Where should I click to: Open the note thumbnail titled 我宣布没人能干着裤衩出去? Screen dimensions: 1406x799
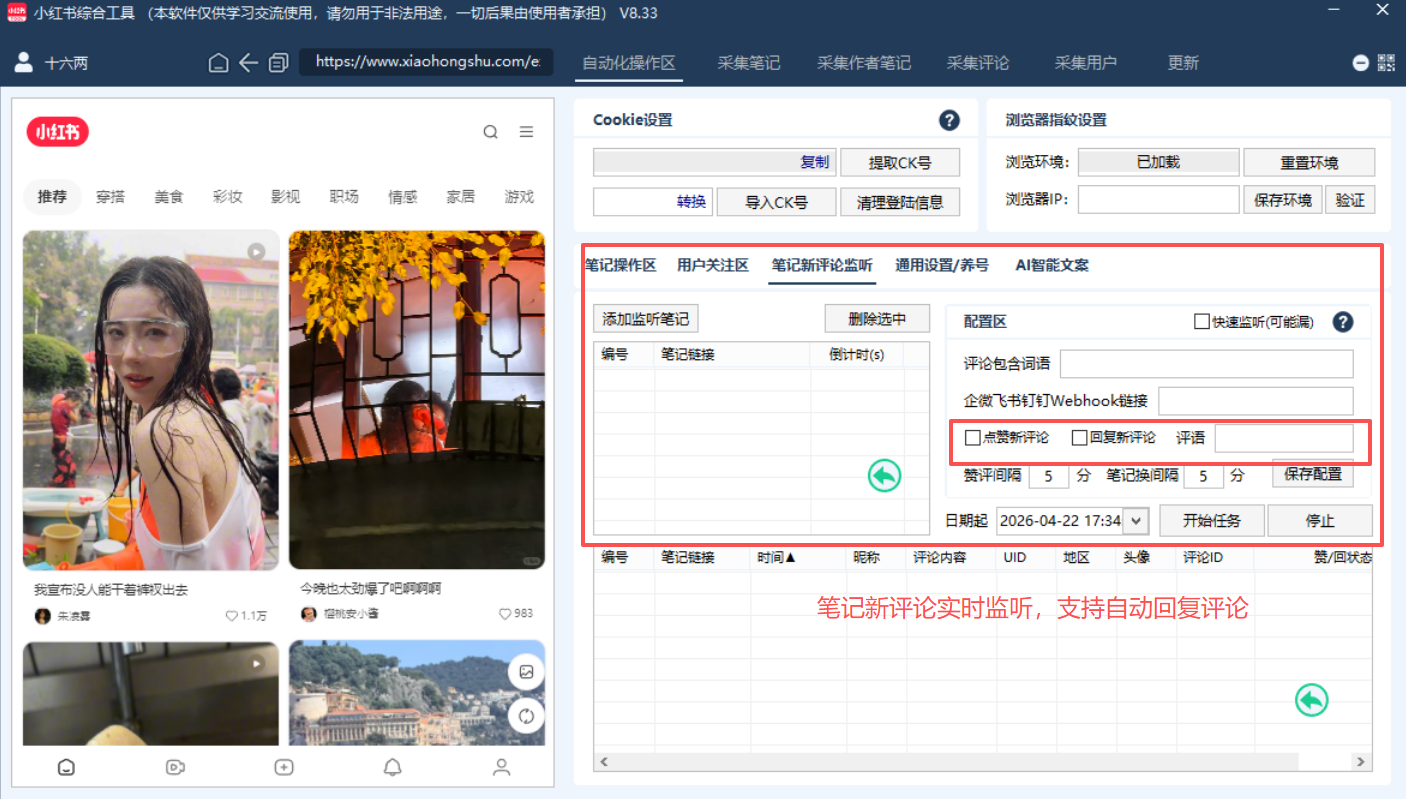151,400
